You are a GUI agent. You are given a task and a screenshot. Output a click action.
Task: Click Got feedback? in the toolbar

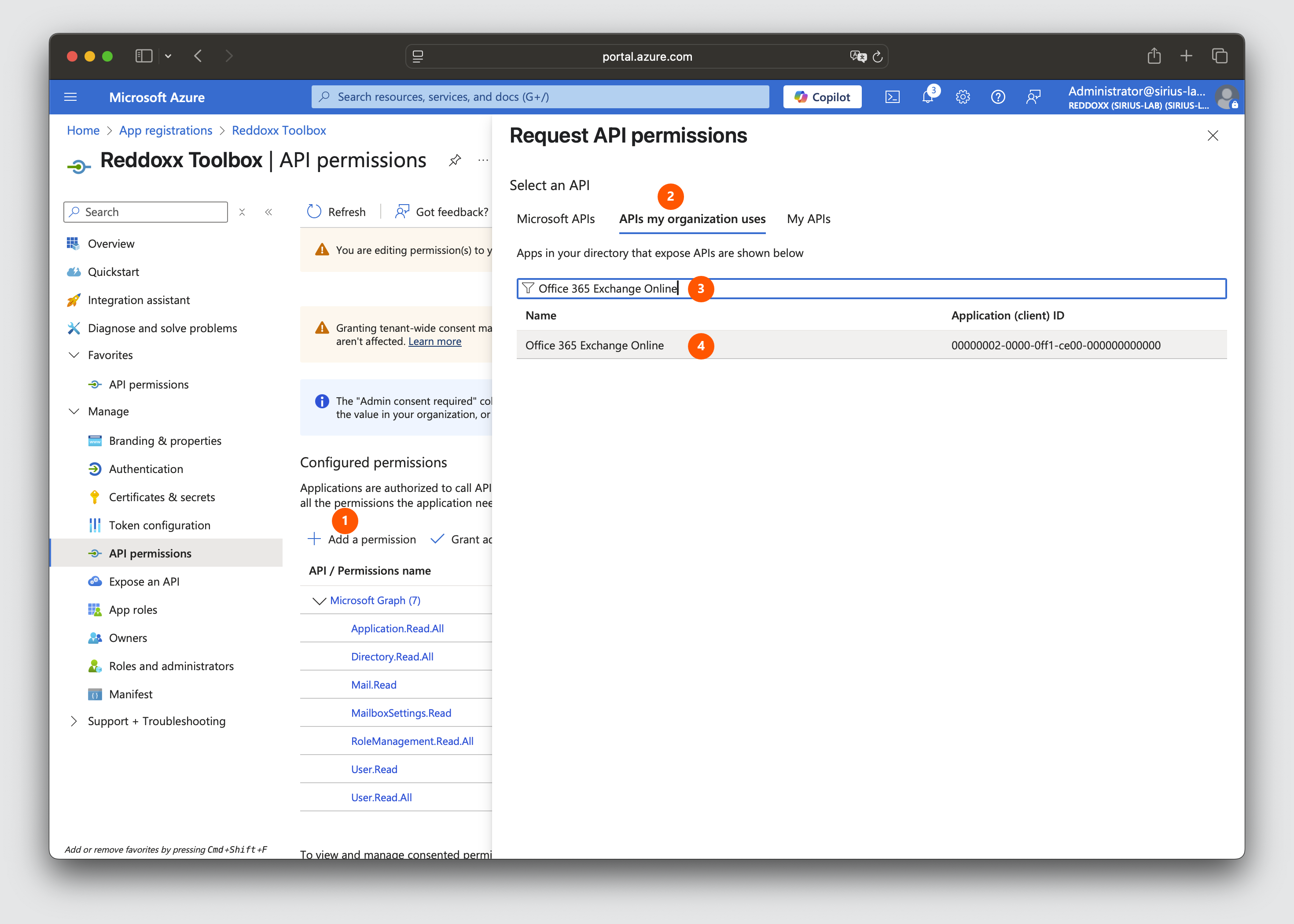coord(442,212)
